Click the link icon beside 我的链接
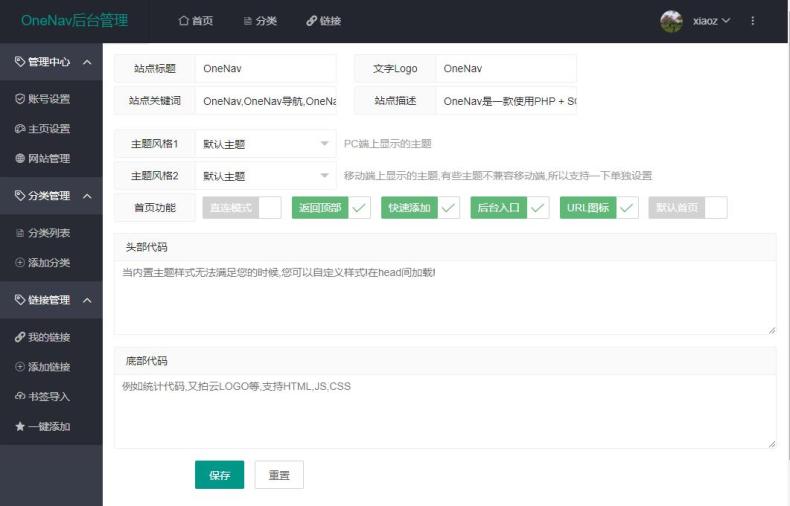Screen dimensions: 790x506 tap(20, 337)
